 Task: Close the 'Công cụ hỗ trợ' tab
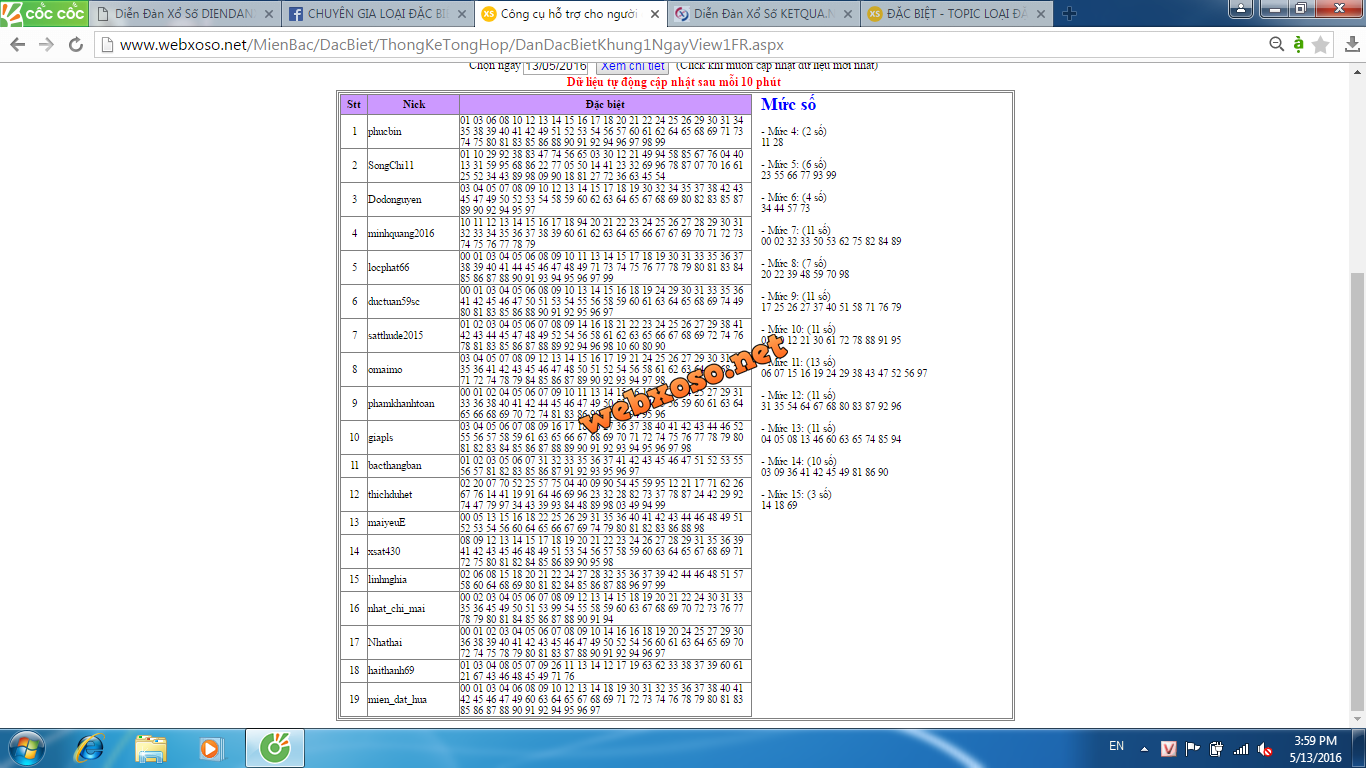(655, 14)
